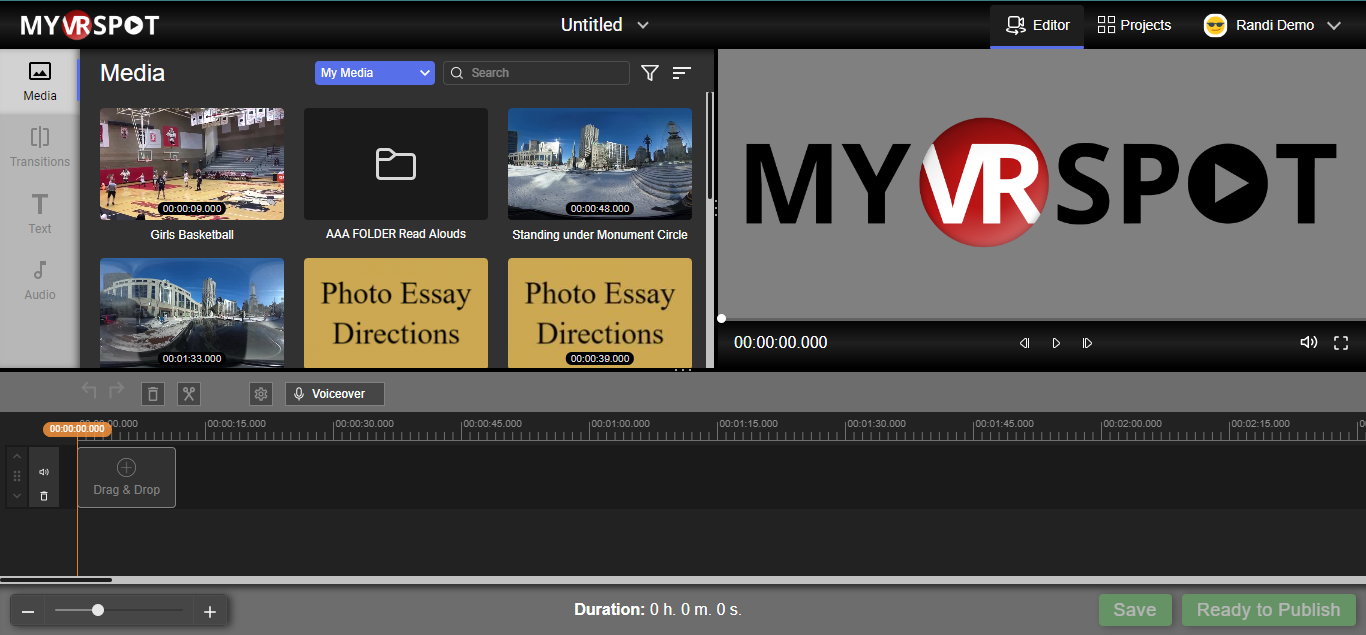The height and width of the screenshot is (635, 1366).
Task: Go to the Projects tab
Action: 1134,25
